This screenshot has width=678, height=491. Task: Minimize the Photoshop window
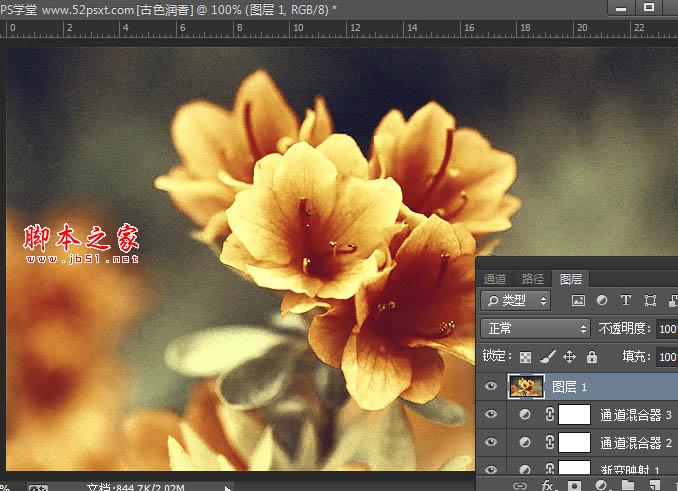pos(621,8)
